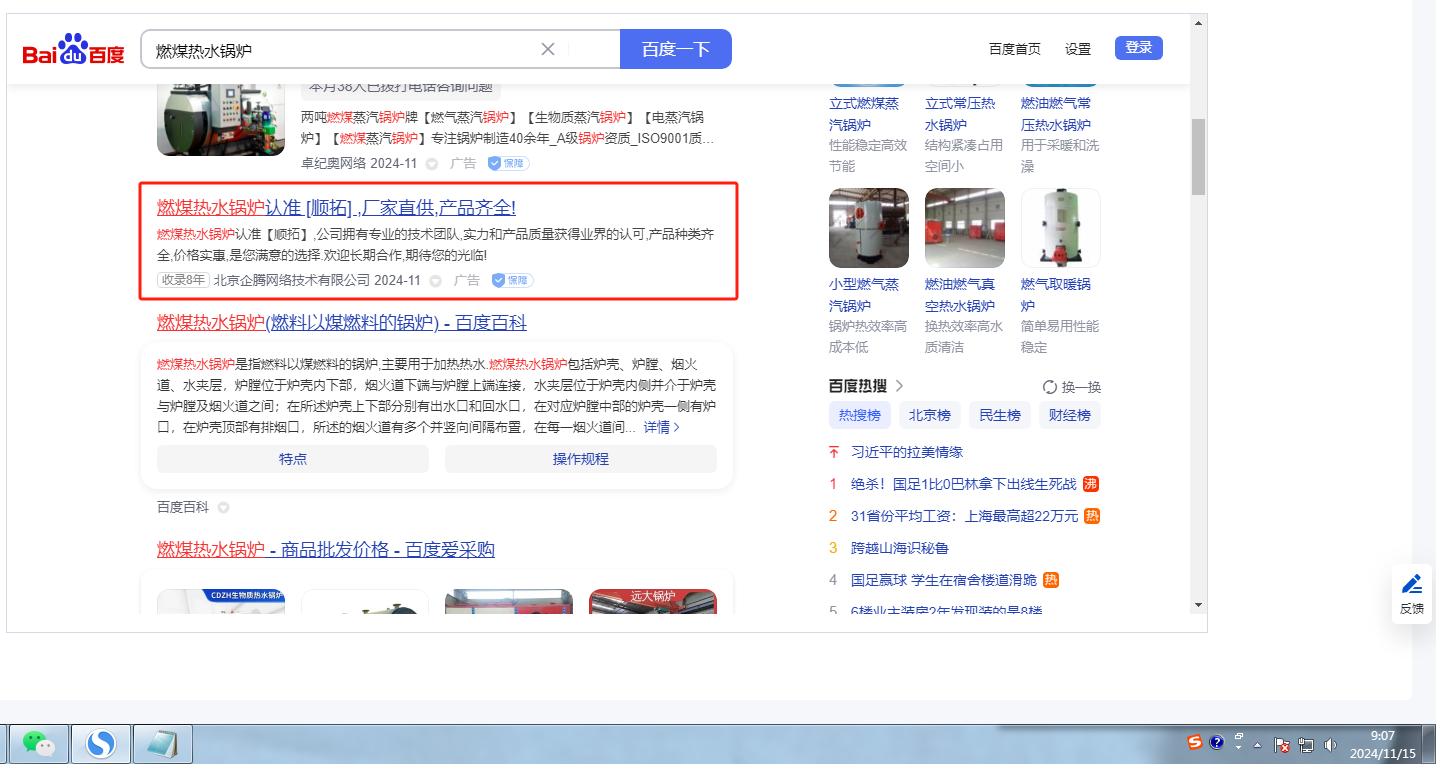Screen dimensions: 1436x764
Task: Expand 百度热搜 with its chevron arrow
Action: tap(899, 386)
